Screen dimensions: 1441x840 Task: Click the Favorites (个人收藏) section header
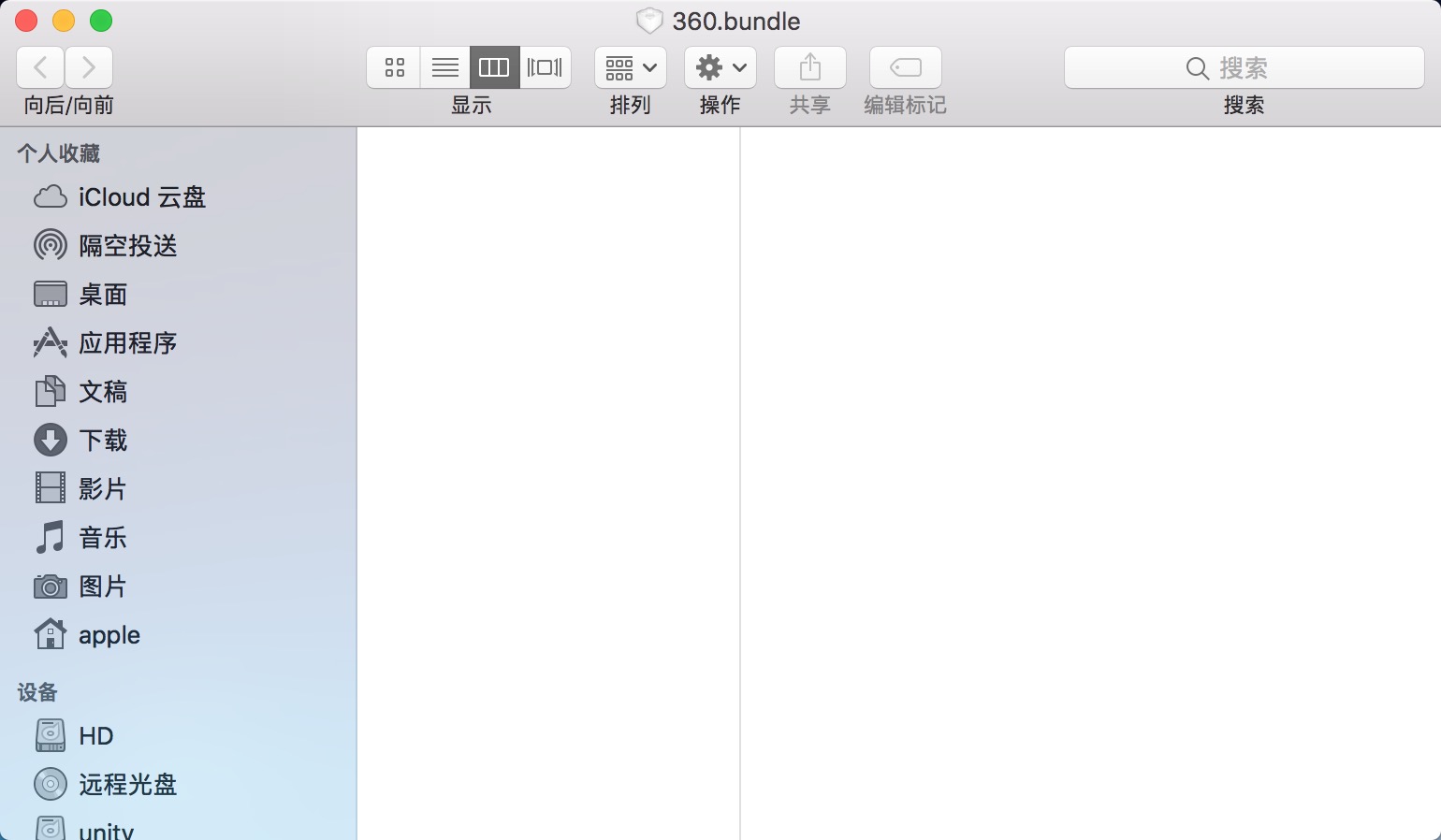pyautogui.click(x=58, y=153)
